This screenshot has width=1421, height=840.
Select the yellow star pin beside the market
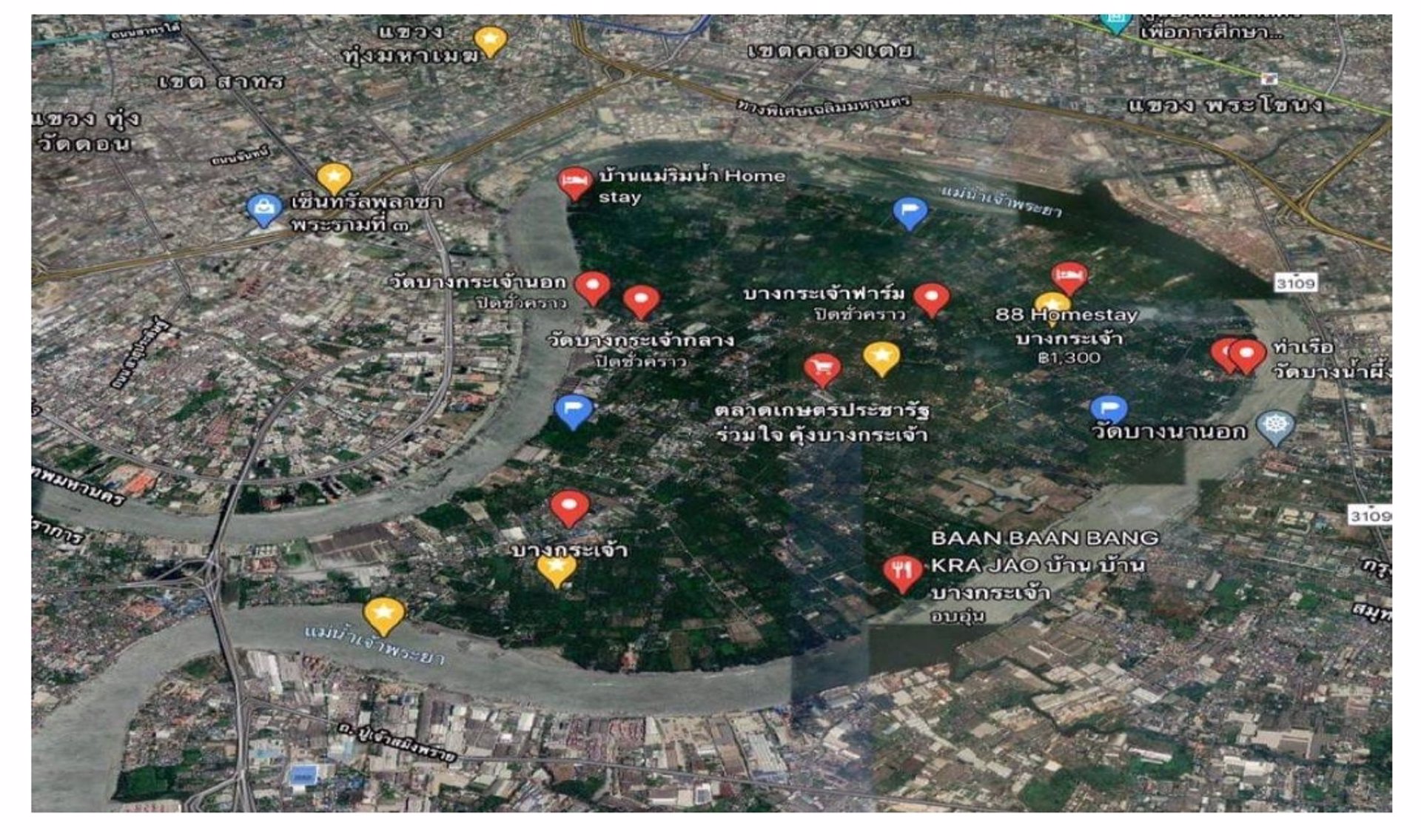coord(881,359)
